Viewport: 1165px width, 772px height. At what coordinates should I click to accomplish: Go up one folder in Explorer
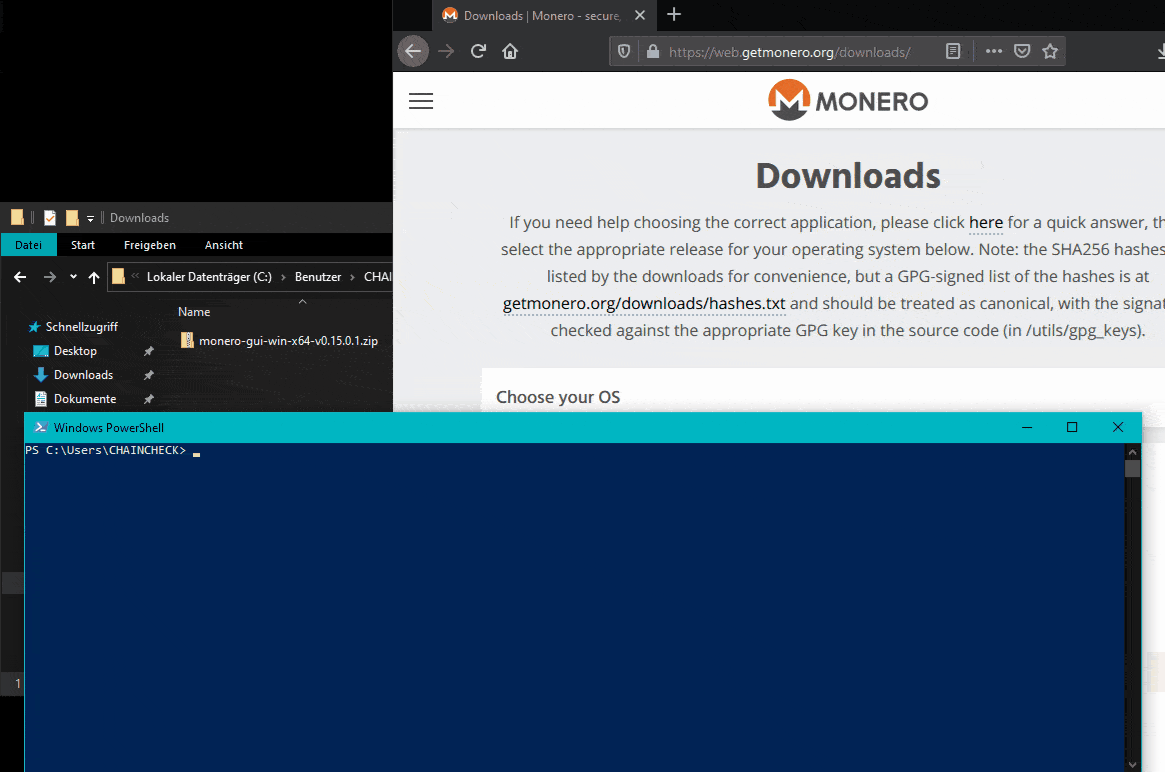pos(94,277)
